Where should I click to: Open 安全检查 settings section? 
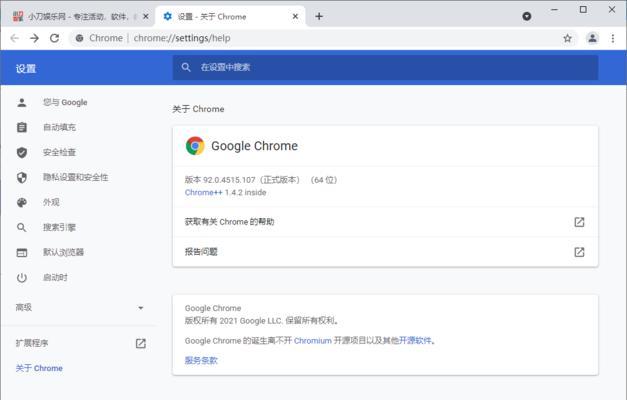(59, 152)
